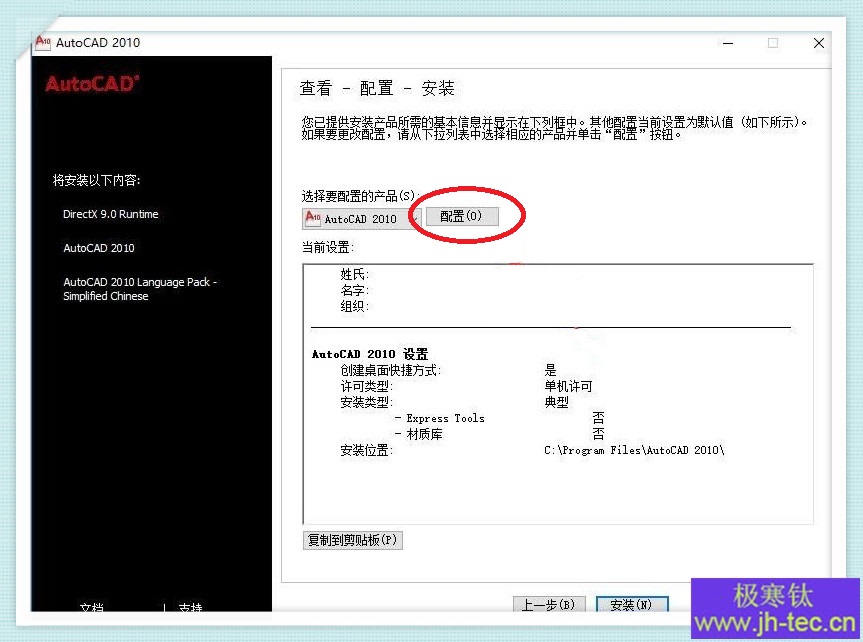This screenshot has height=642, width=863.
Task: Copy settings with 复制到剪贴板(P) button
Action: 353,540
